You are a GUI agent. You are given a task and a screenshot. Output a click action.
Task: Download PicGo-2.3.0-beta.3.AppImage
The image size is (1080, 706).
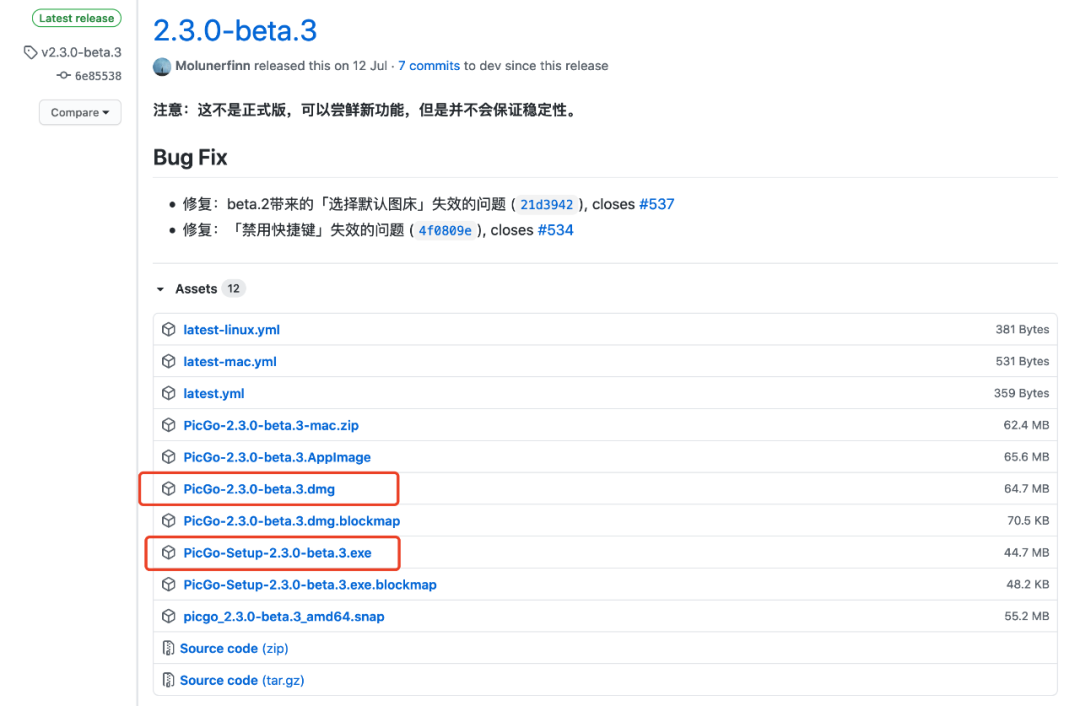[x=277, y=457]
